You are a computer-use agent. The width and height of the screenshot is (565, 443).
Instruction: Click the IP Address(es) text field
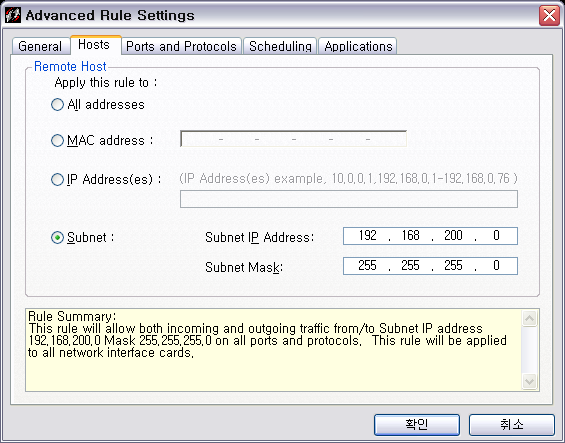click(x=349, y=199)
